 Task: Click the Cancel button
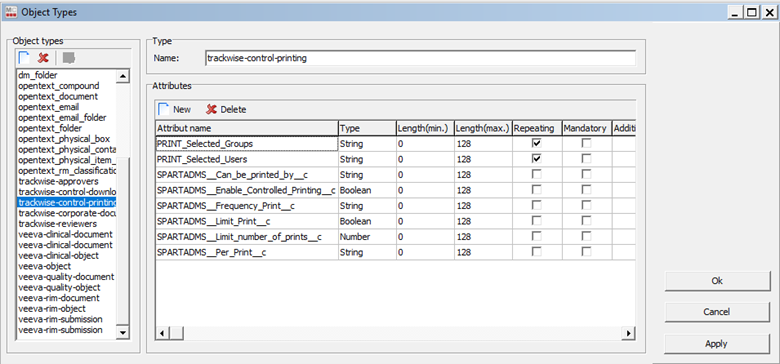click(x=717, y=312)
